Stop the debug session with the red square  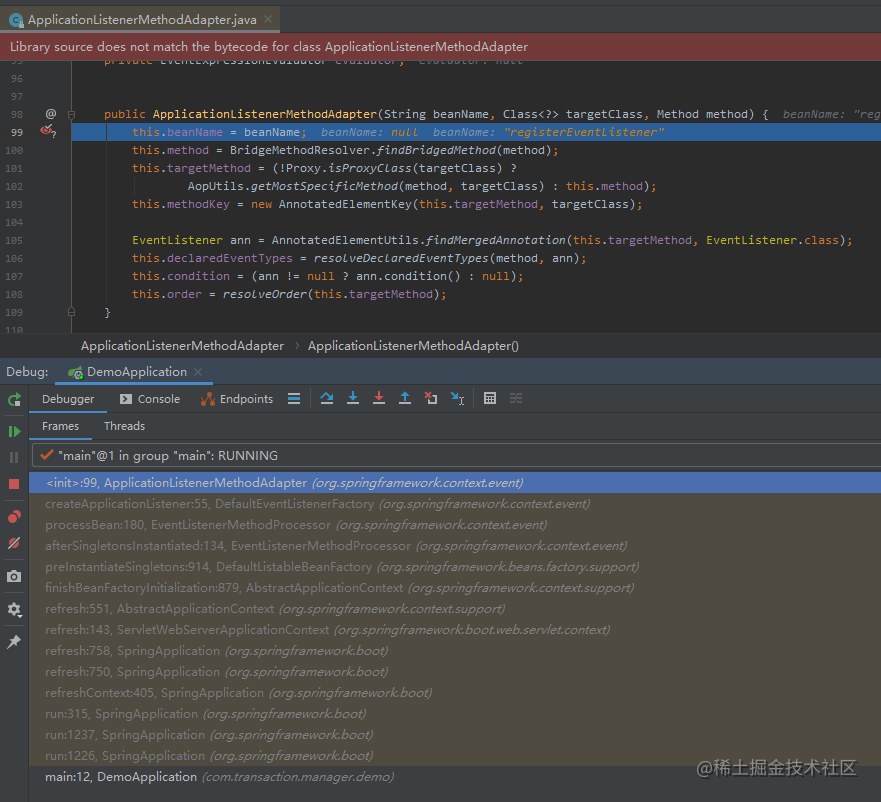pyautogui.click(x=14, y=484)
